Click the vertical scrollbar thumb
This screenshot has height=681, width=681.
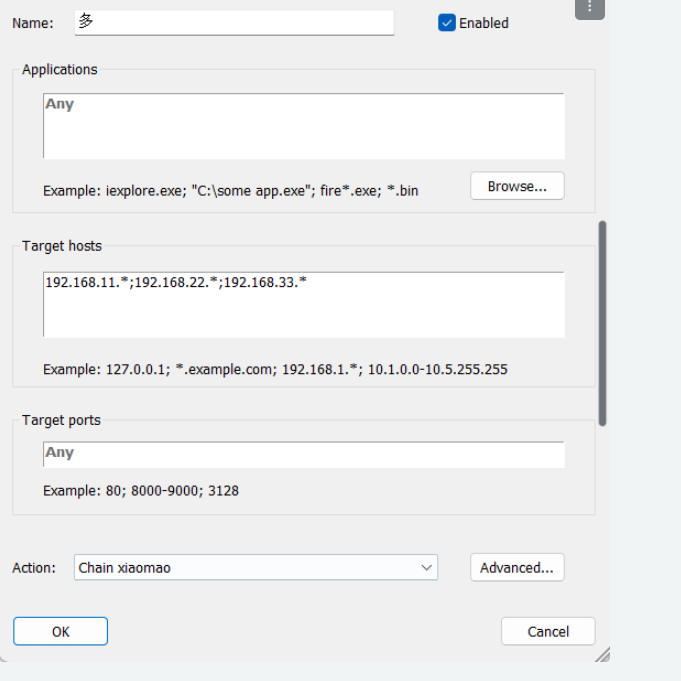pos(602,323)
